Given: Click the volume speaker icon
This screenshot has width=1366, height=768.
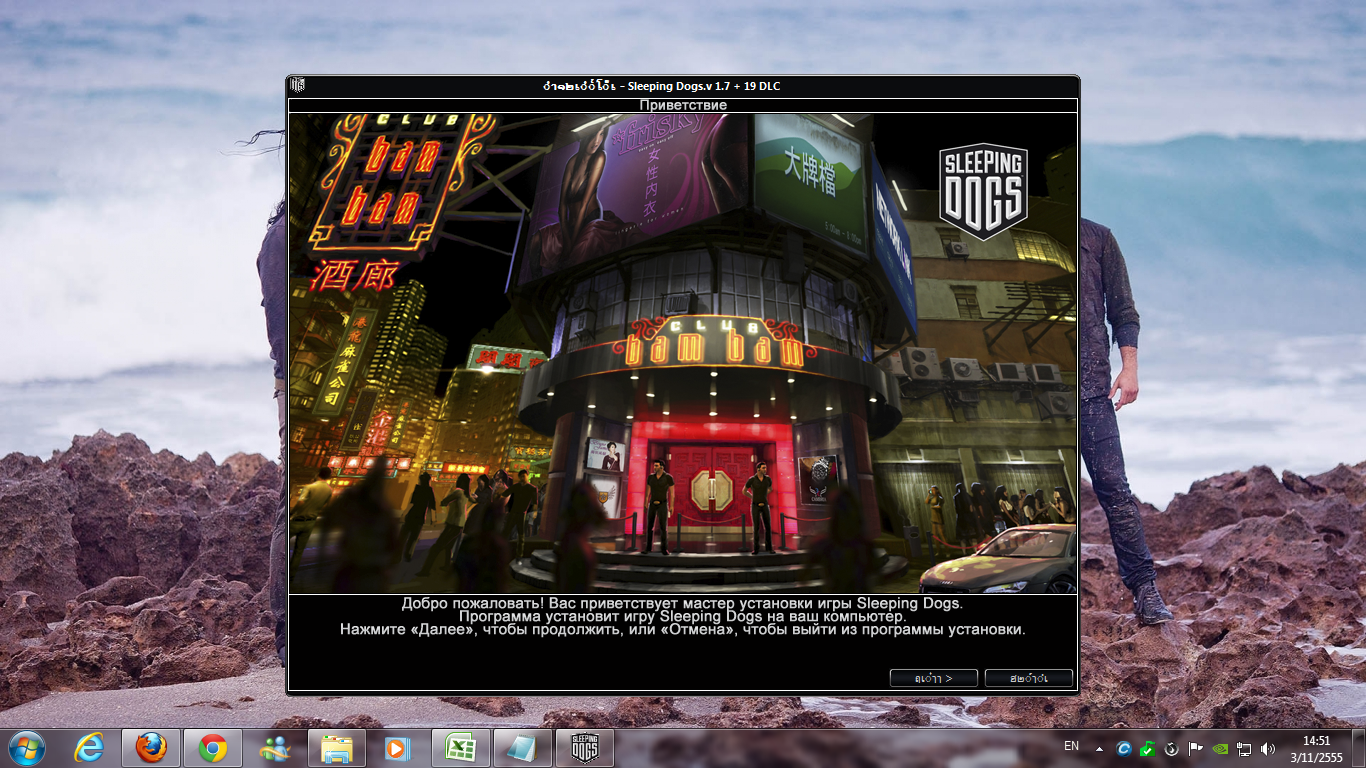Looking at the screenshot, I should [1268, 748].
